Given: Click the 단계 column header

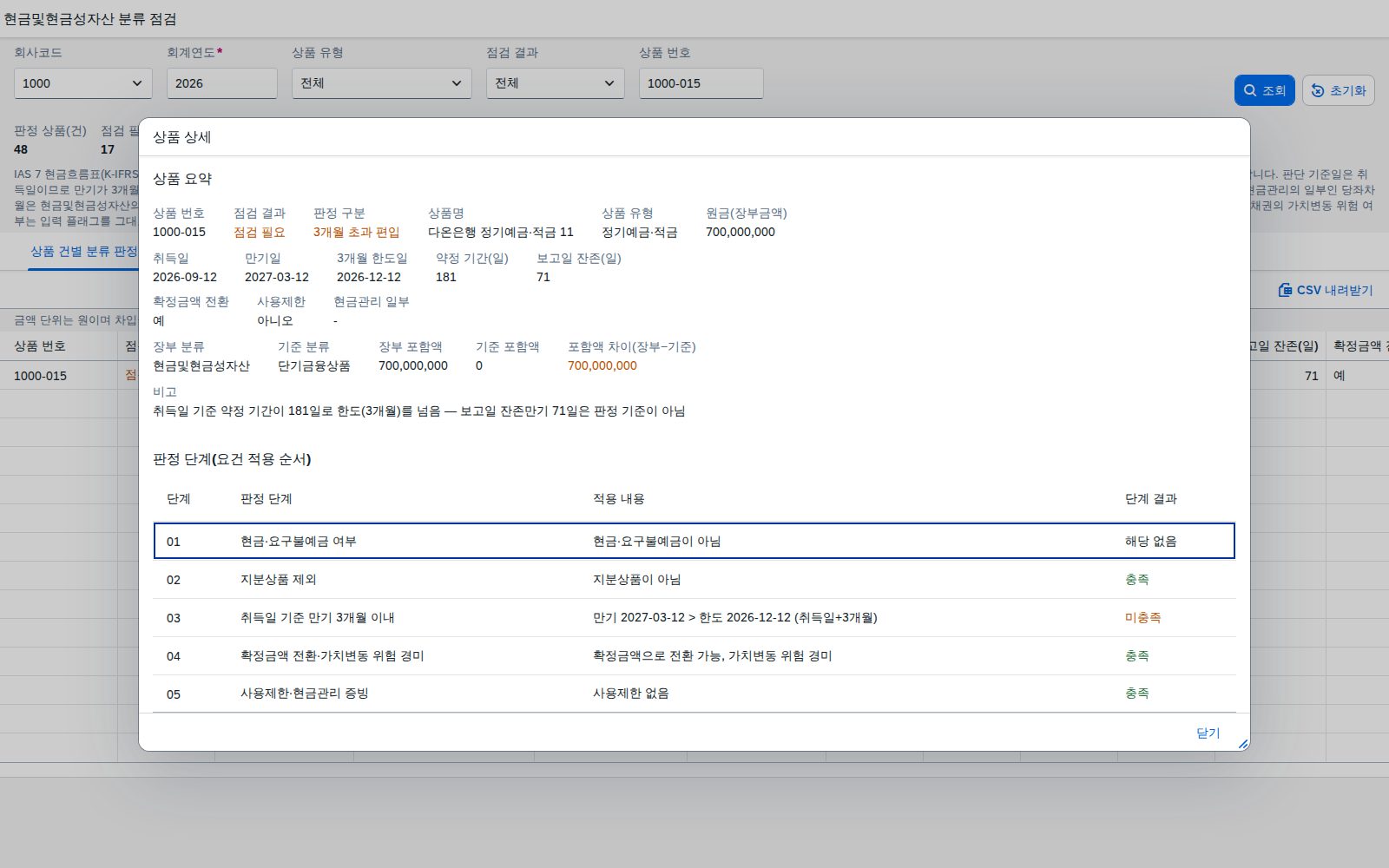Looking at the screenshot, I should pos(178,498).
